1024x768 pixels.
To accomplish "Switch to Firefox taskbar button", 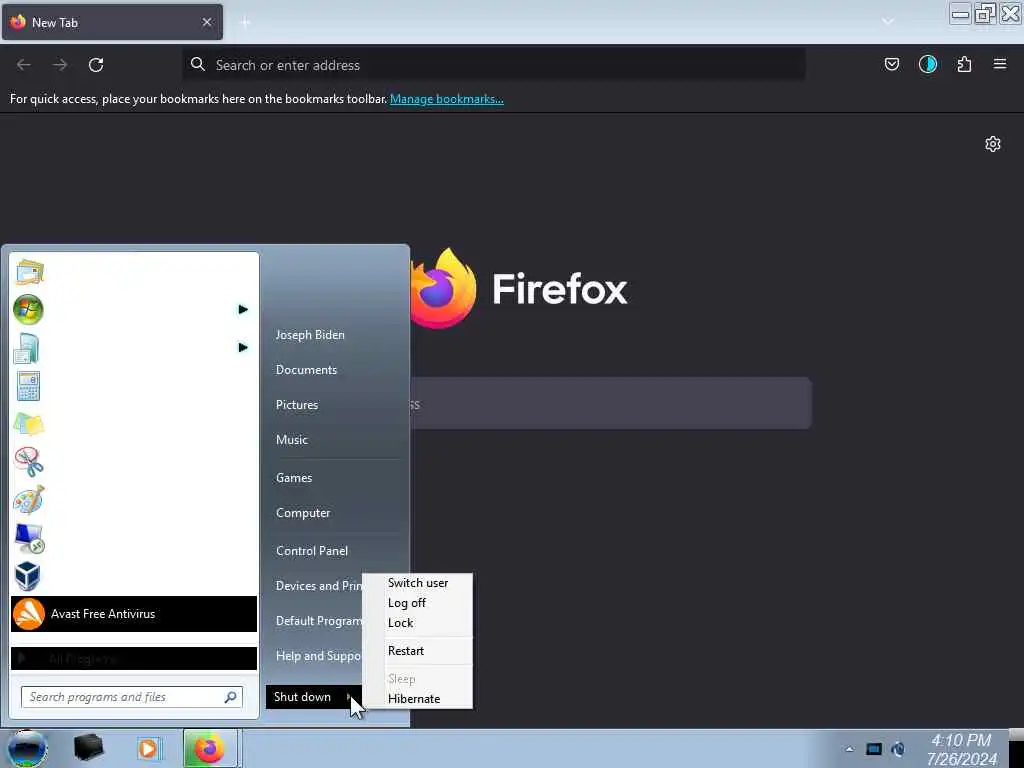I will [210, 748].
